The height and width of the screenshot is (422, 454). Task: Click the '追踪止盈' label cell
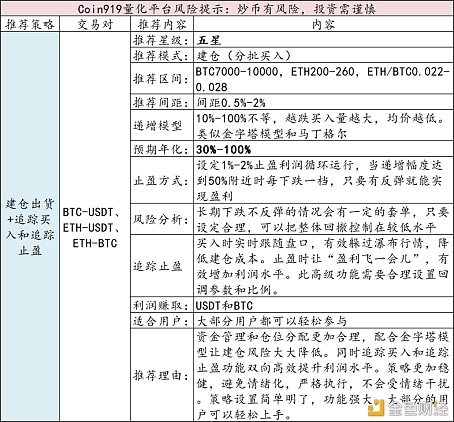pos(162,266)
